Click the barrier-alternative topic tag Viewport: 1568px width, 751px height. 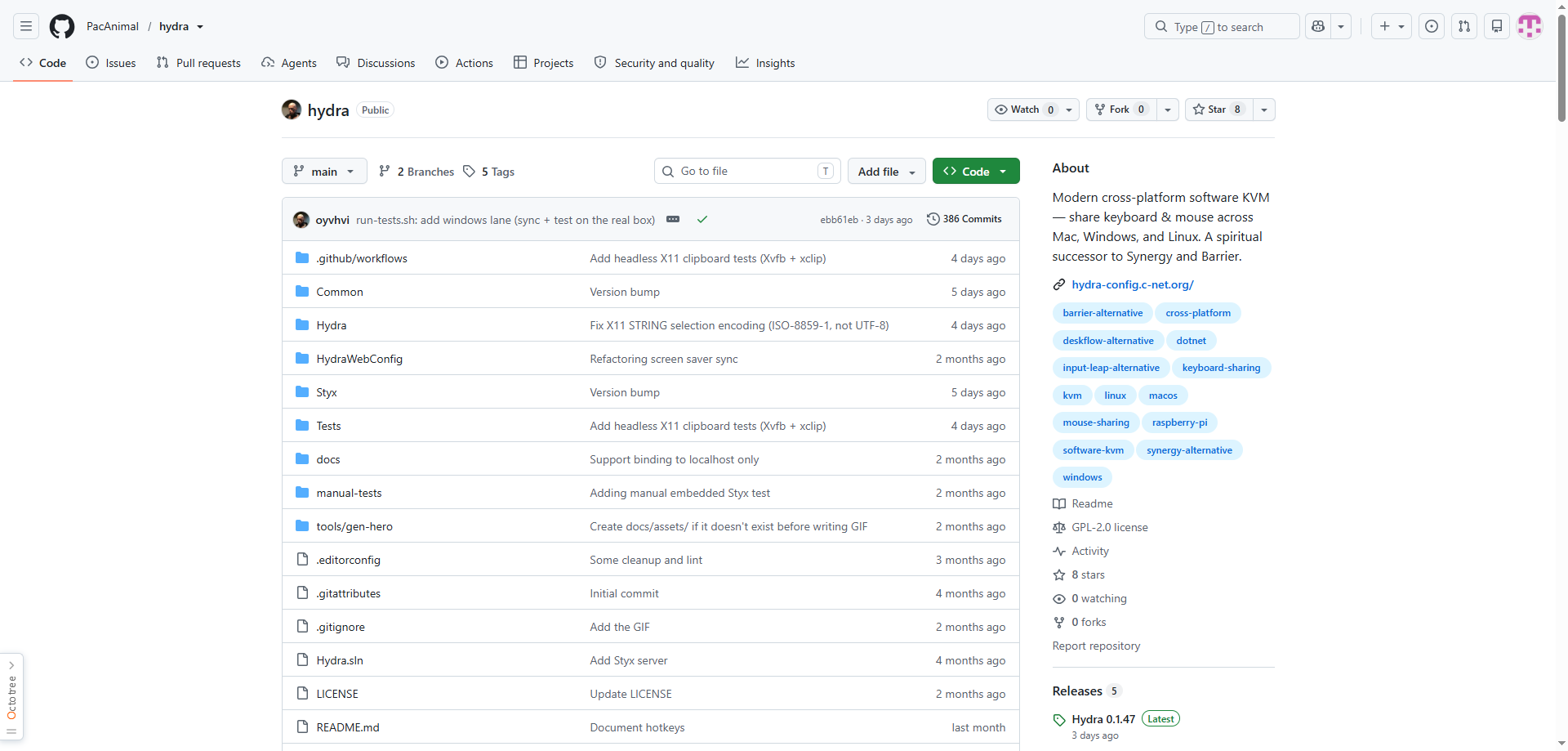1102,313
